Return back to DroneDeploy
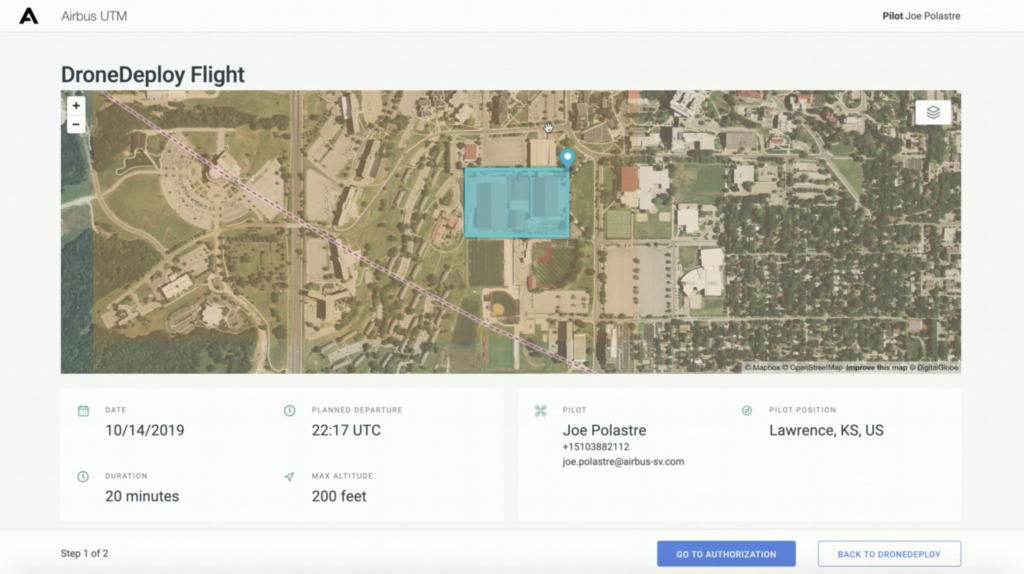Image resolution: width=1024 pixels, height=574 pixels. click(x=889, y=554)
